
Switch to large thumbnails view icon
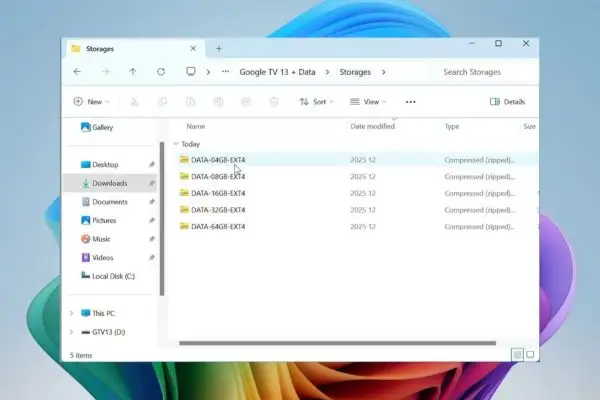point(530,354)
